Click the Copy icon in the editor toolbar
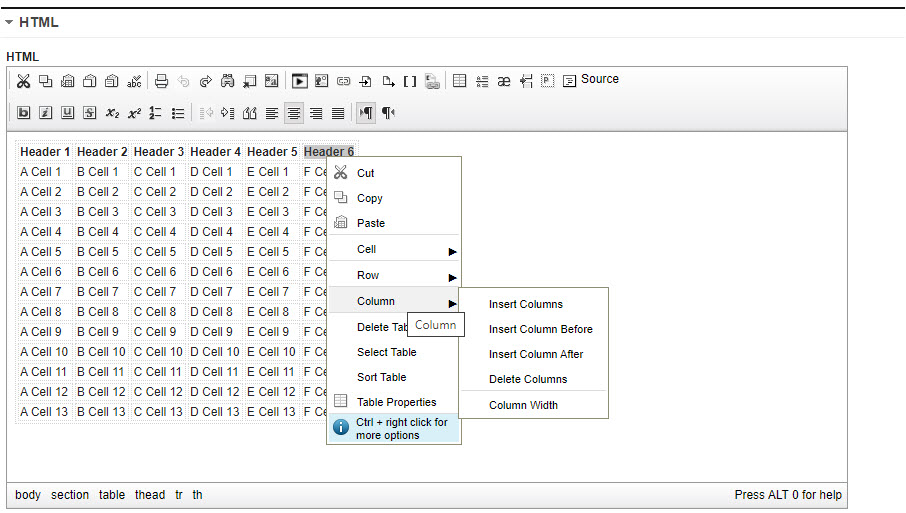 45,81
